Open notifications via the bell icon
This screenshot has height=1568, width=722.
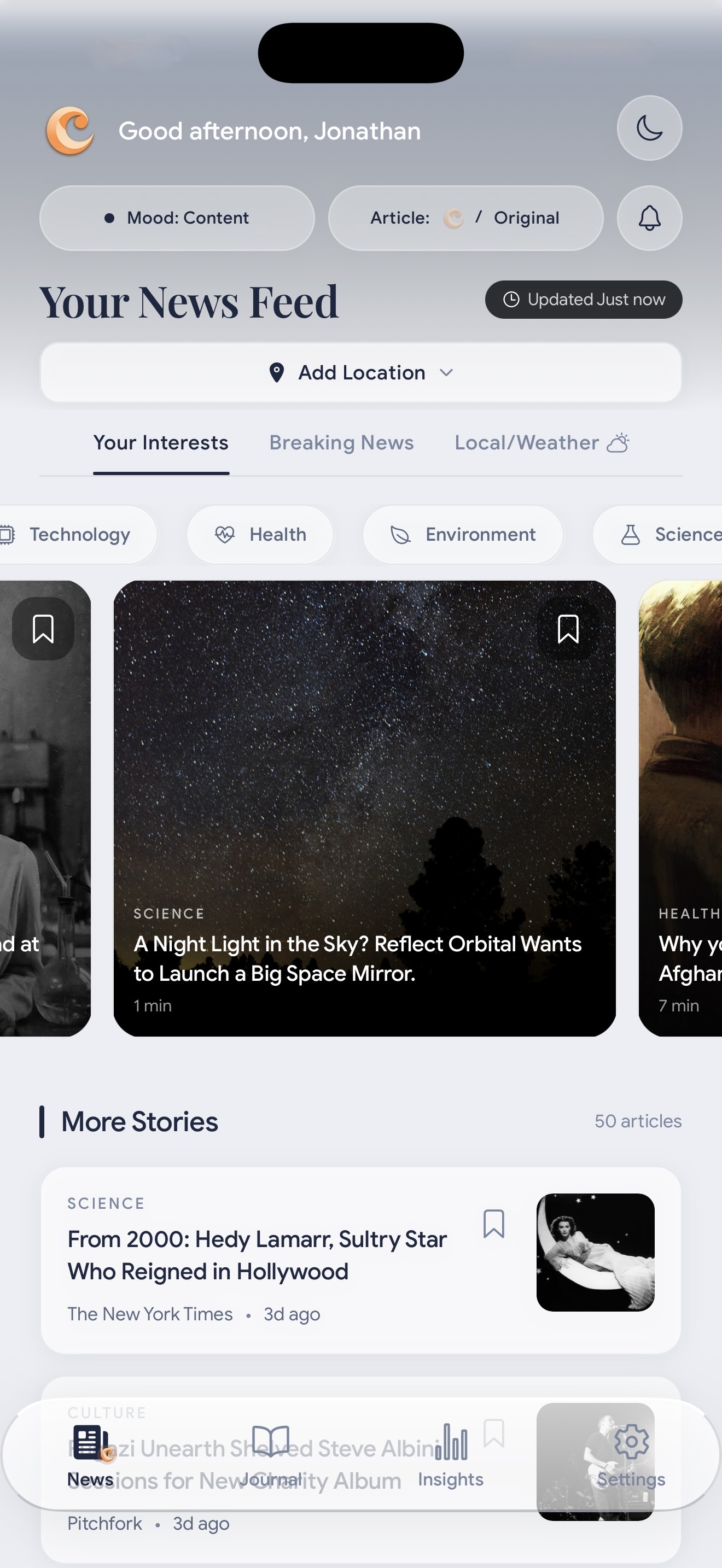click(x=649, y=218)
